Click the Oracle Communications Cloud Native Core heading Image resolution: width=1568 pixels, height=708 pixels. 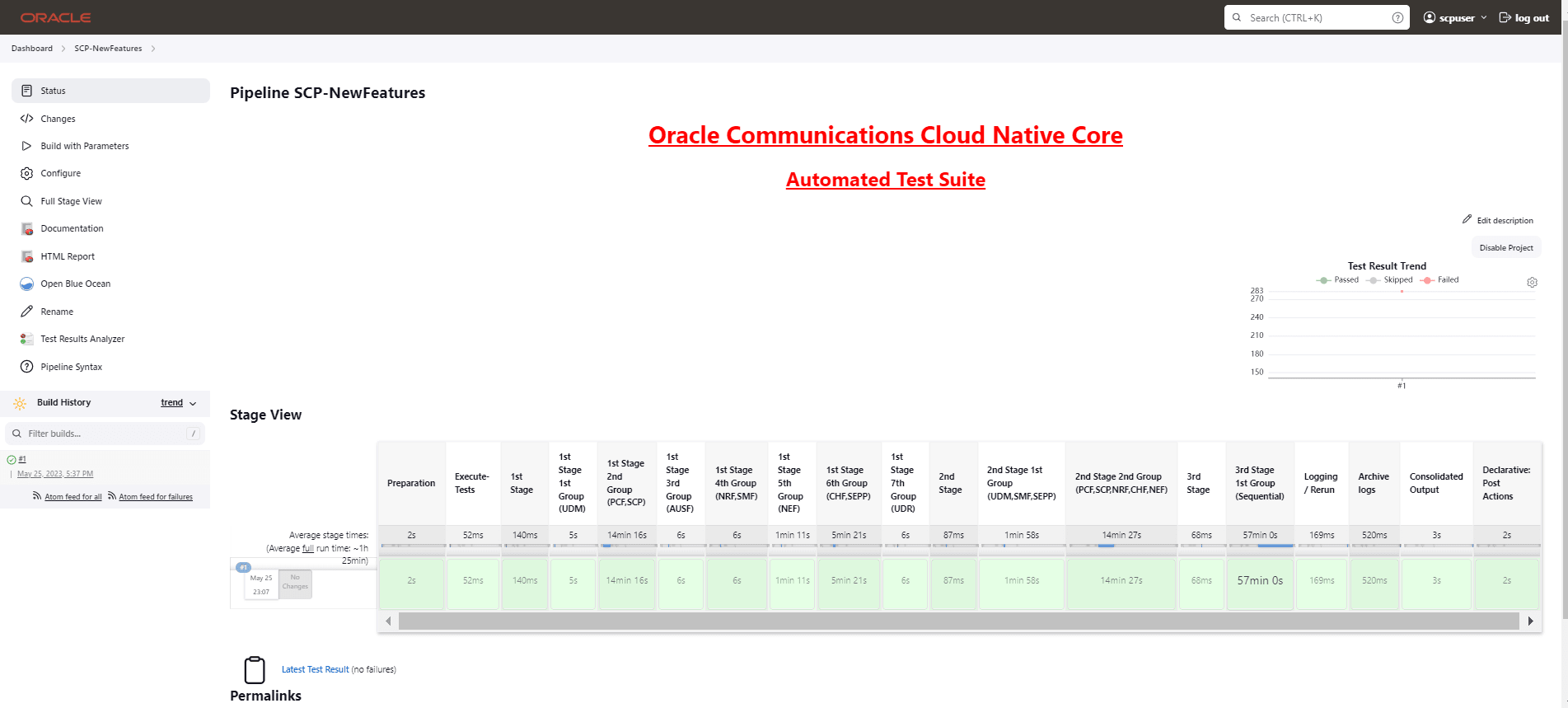coord(886,134)
